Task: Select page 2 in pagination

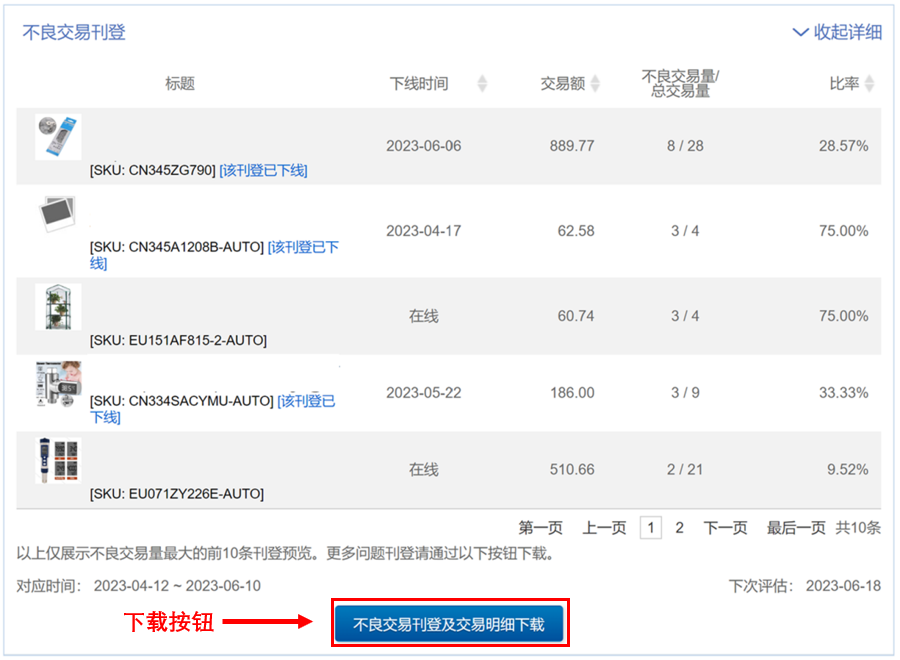Action: click(x=680, y=527)
